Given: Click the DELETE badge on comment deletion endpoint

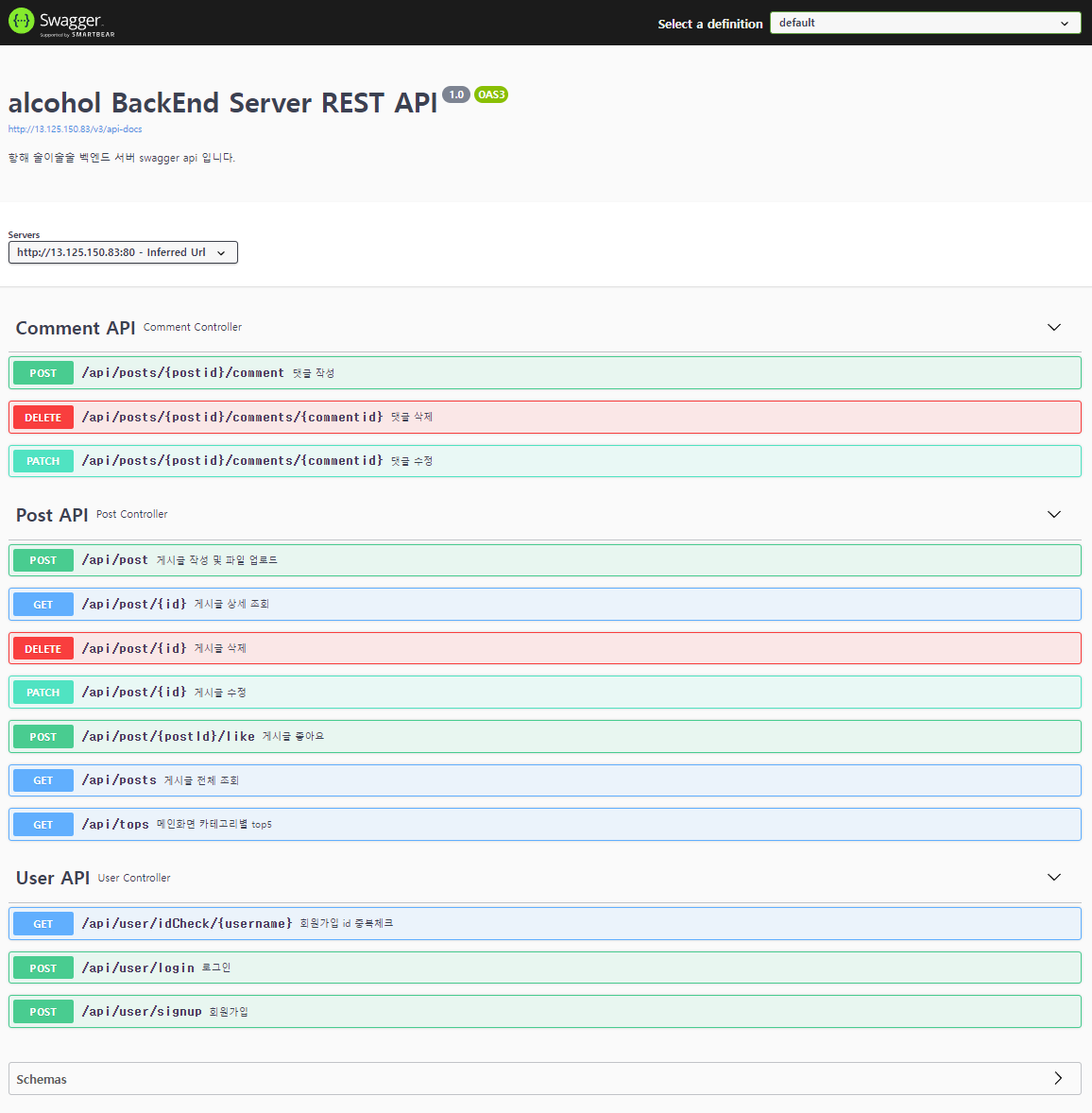Looking at the screenshot, I should (43, 417).
